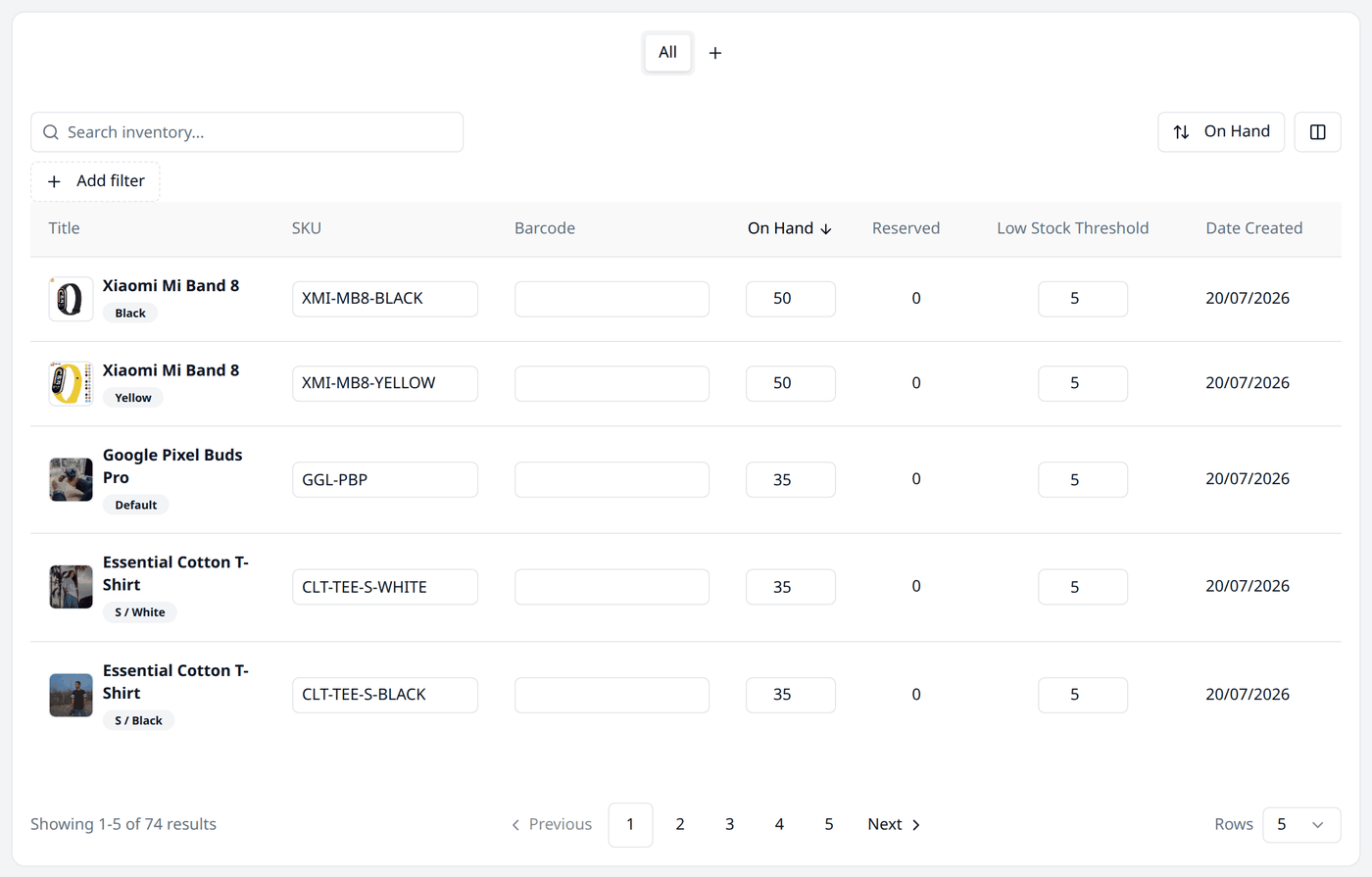Click the Google Pixel Buds Pro thumbnail

[71, 479]
